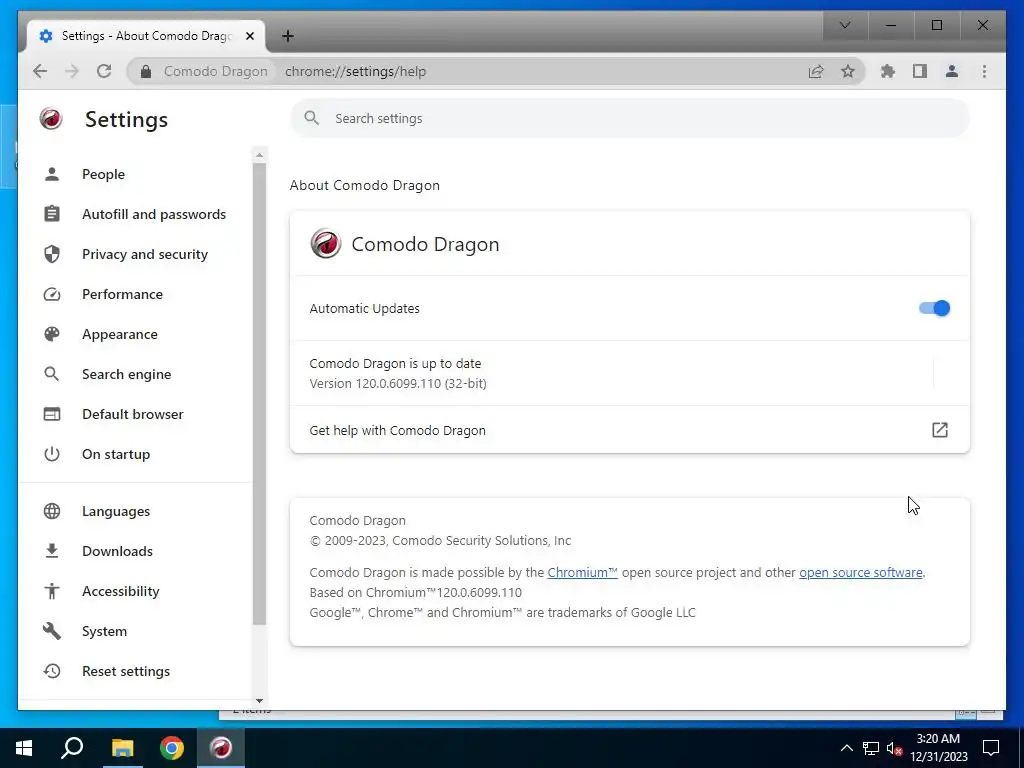
Task: Click the magnifier icon in Search settings
Action: (312, 118)
